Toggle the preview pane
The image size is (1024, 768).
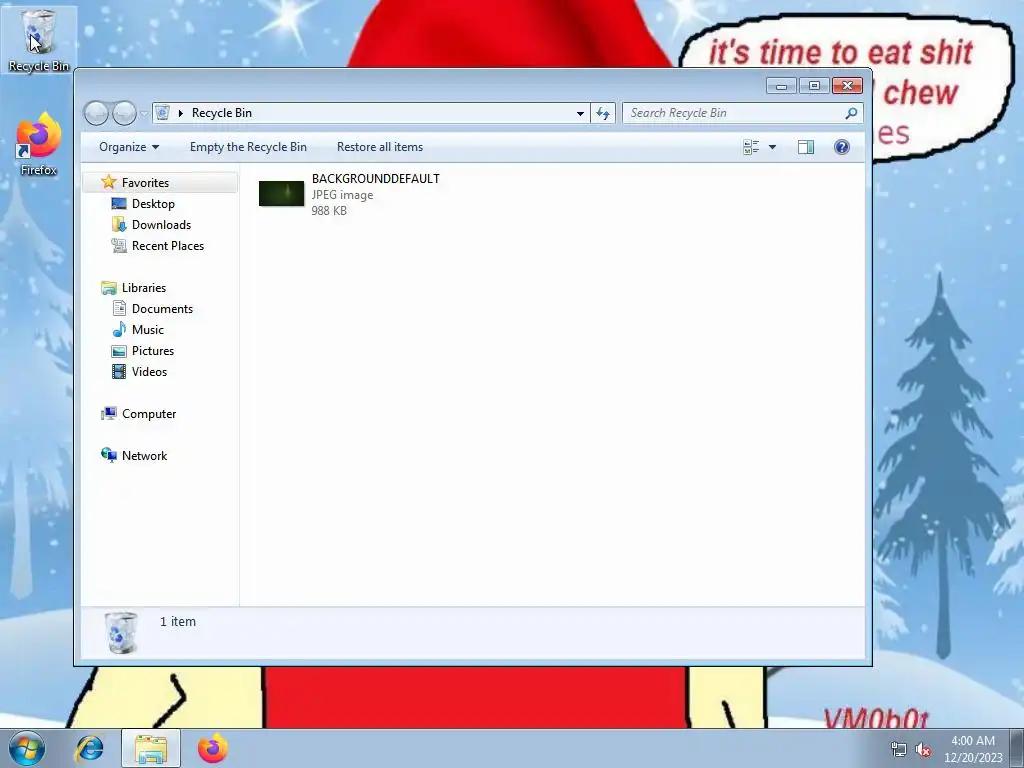point(806,147)
